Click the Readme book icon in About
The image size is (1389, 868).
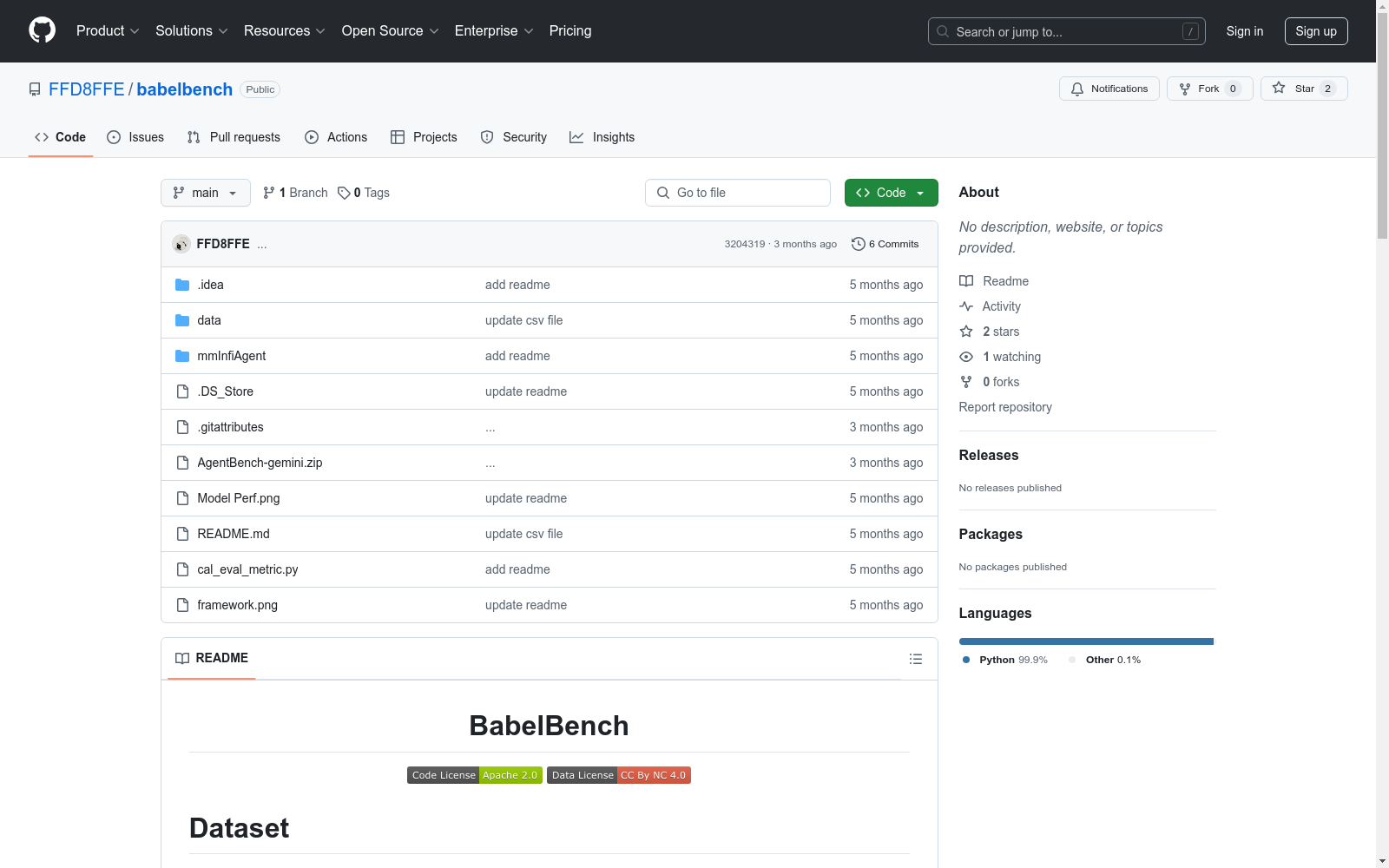(966, 281)
